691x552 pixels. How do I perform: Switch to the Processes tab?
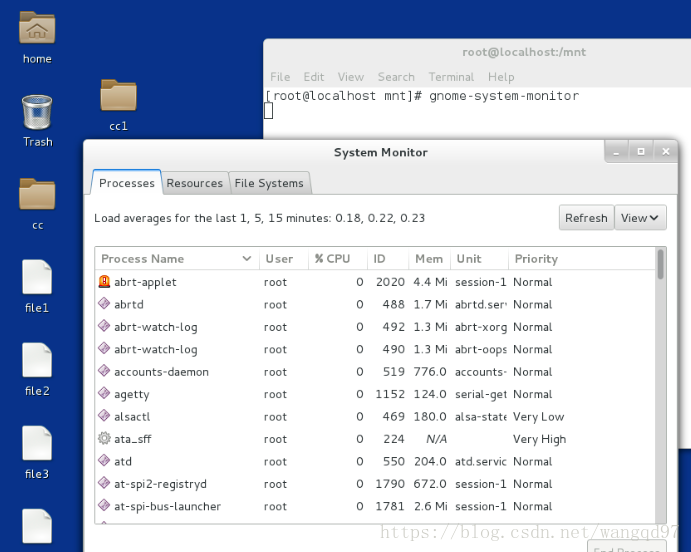(x=126, y=183)
